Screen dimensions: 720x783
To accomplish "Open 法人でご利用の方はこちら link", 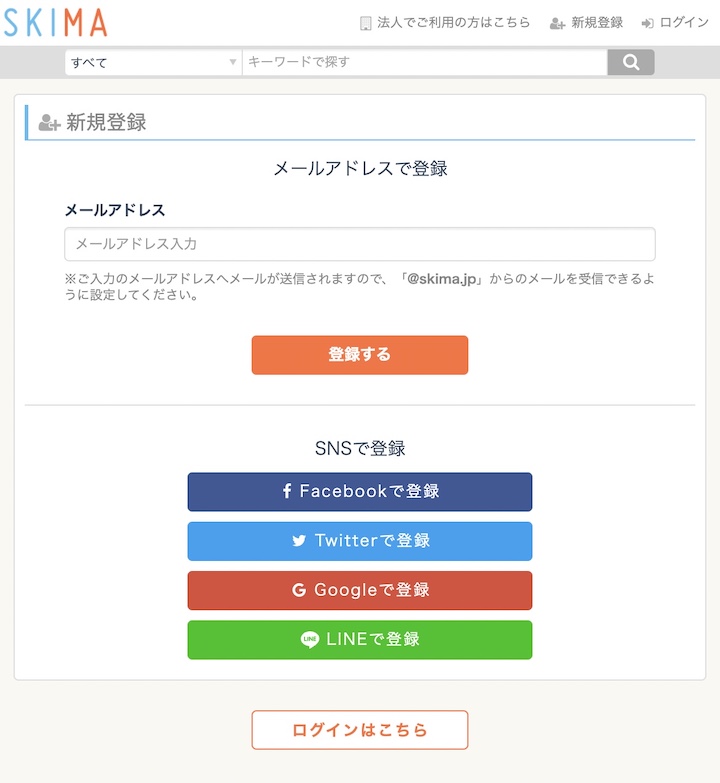I will [x=453, y=22].
